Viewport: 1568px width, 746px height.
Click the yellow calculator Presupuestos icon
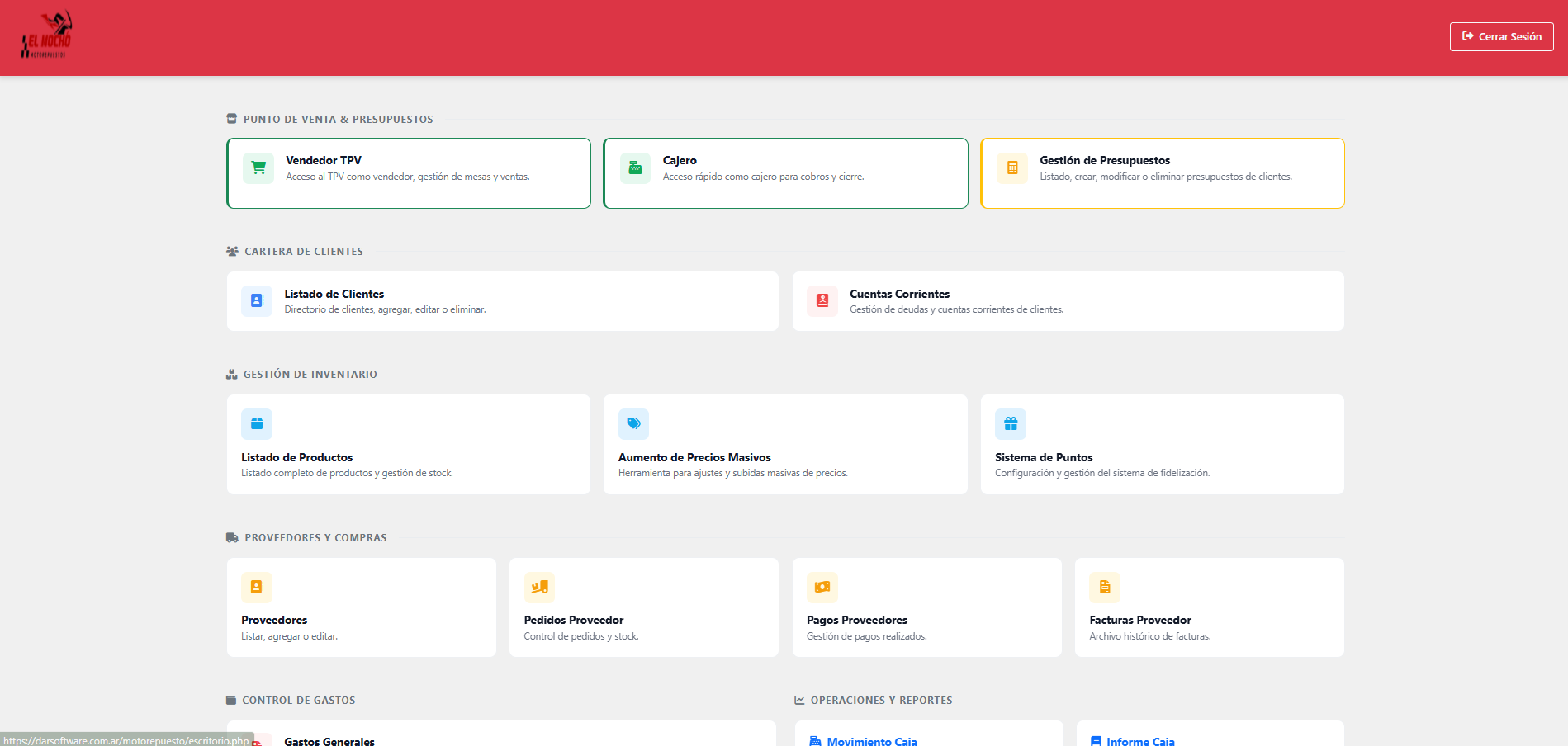coord(1011,168)
